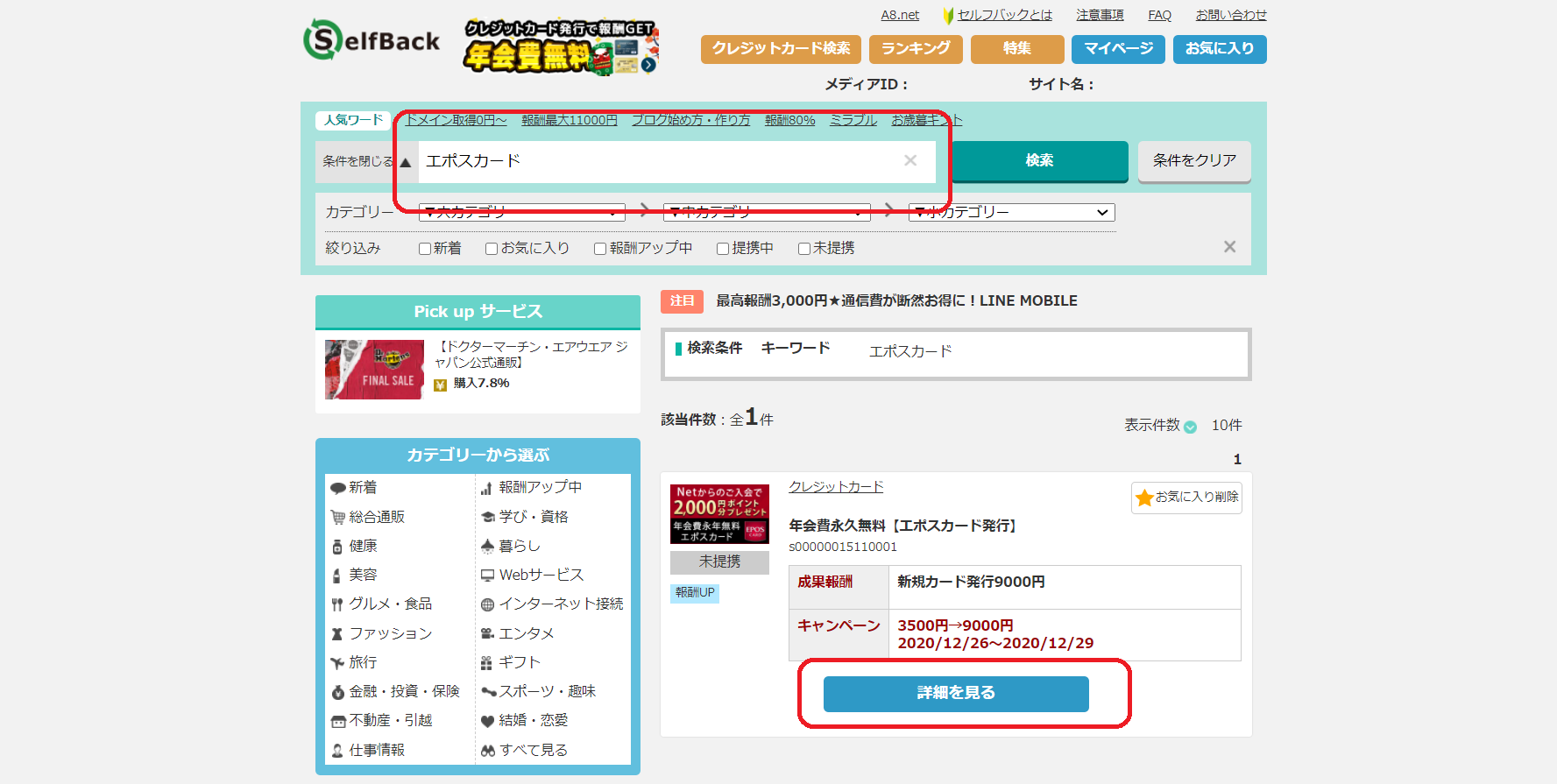Click the 総合通販 cart icon
Viewport: 1557px width, 784px height.
coord(337,518)
